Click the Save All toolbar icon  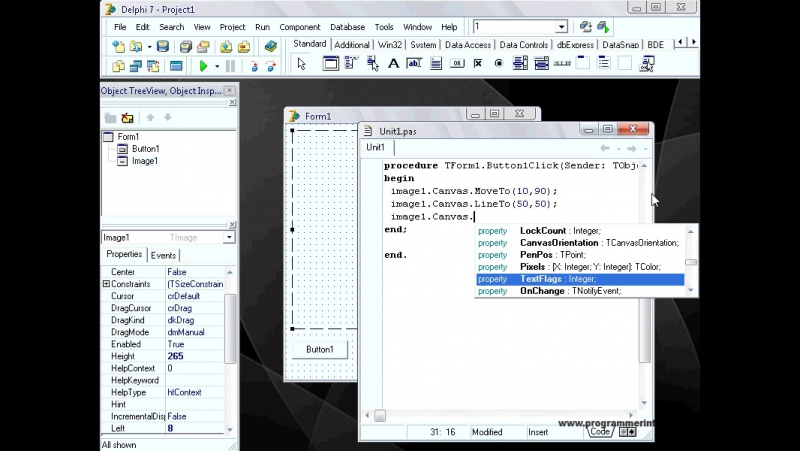pos(186,47)
